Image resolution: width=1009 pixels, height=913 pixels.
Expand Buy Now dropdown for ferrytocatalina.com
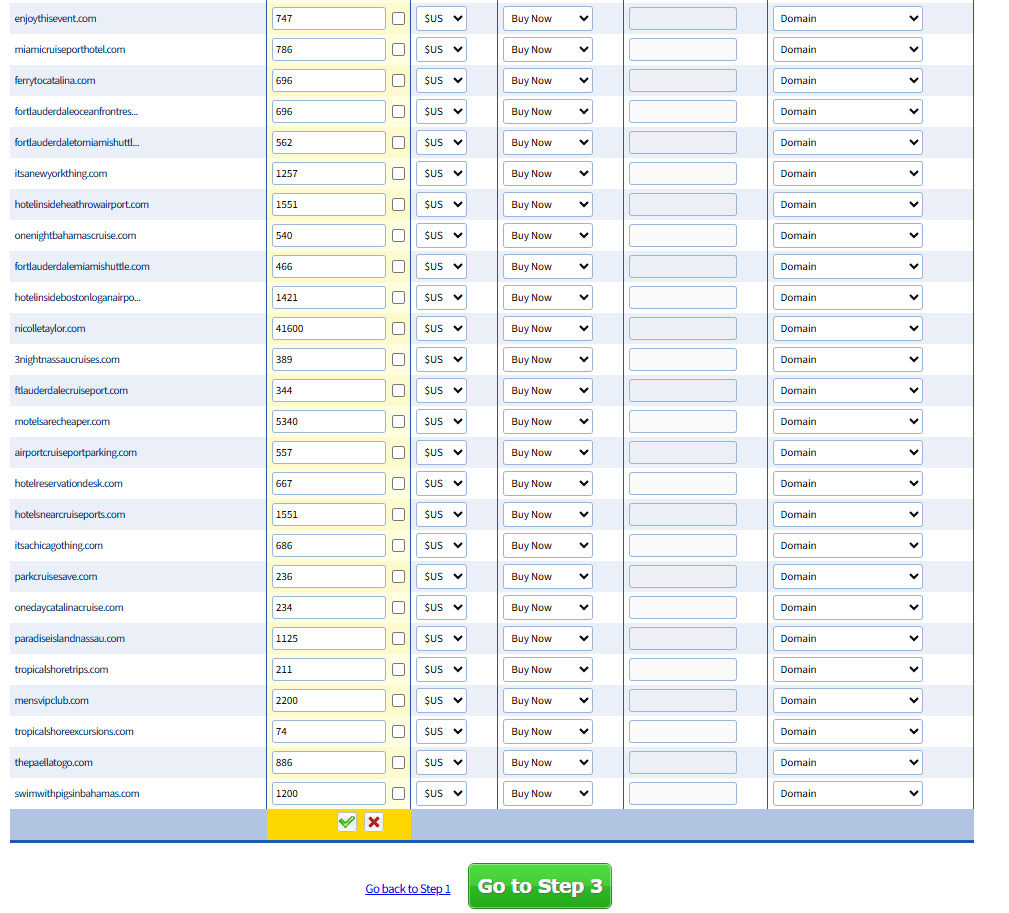547,81
